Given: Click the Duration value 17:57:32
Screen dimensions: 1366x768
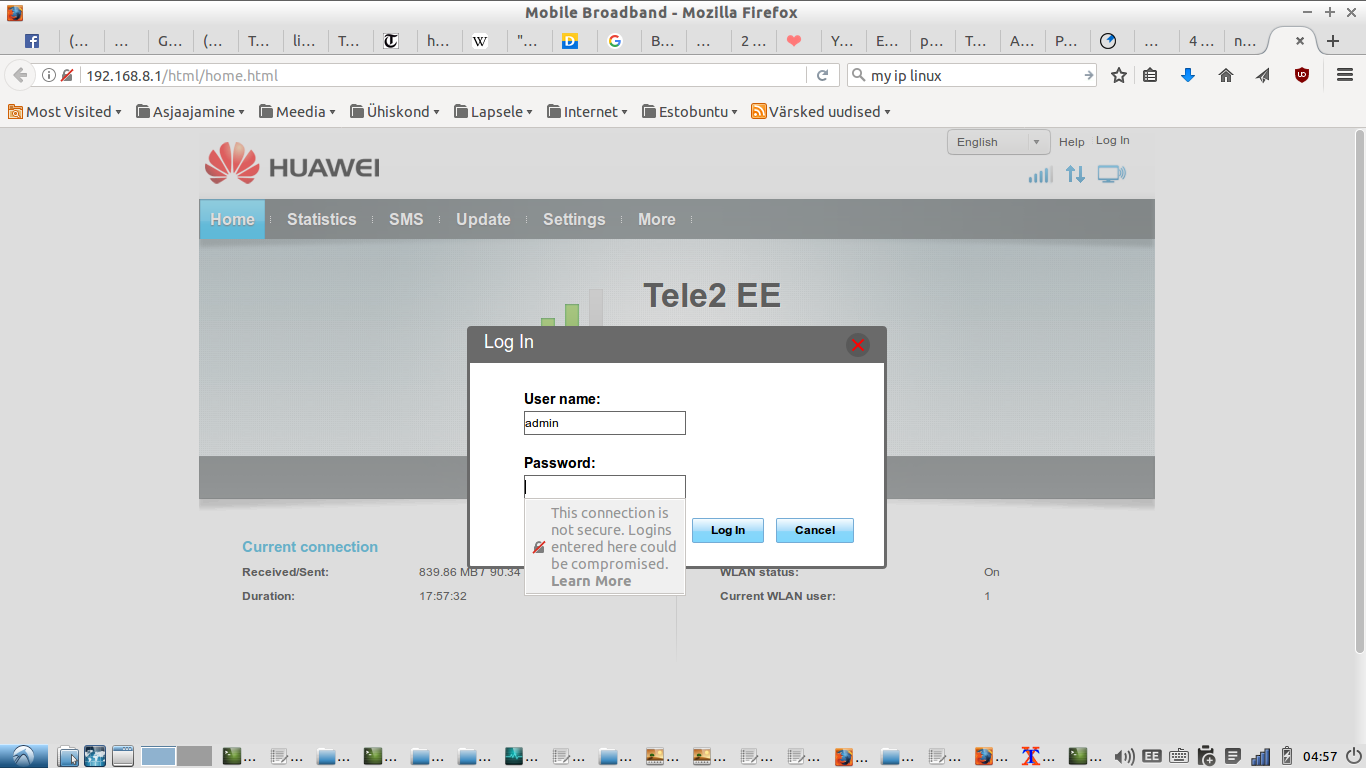Looking at the screenshot, I should [443, 596].
